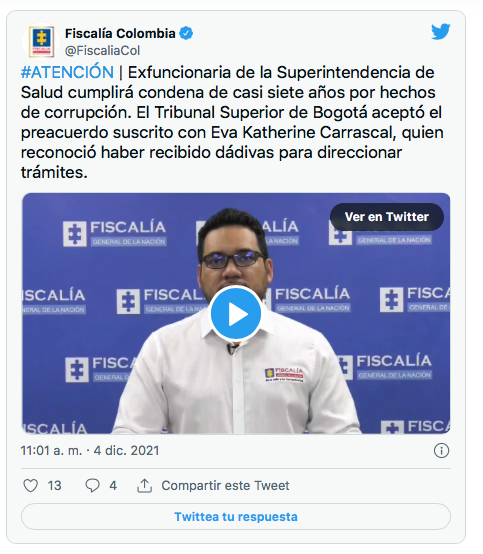Click Twittea tu respuesta button
The height and width of the screenshot is (554, 483).
(236, 517)
